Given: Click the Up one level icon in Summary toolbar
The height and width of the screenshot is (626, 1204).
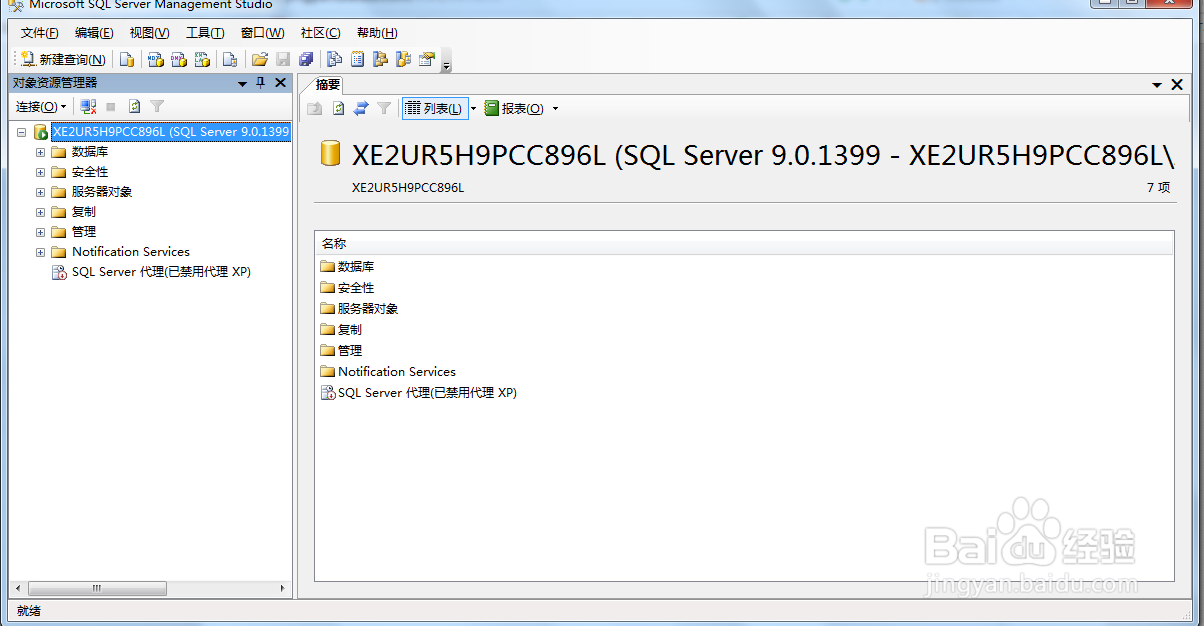Looking at the screenshot, I should tap(315, 108).
